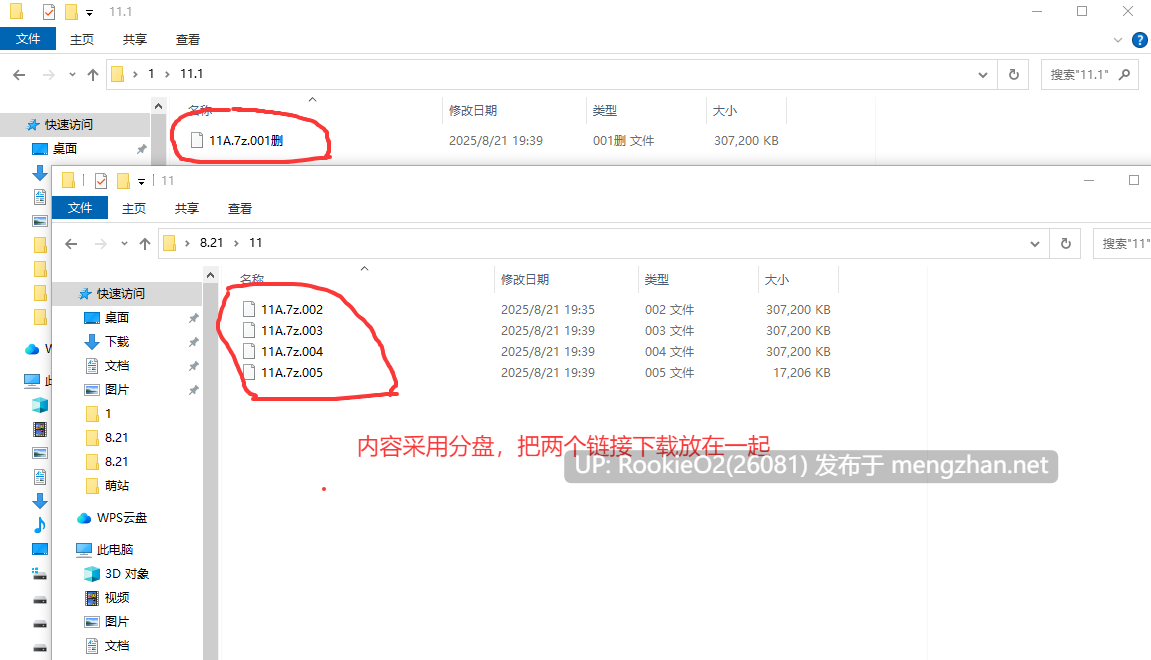The image size is (1151, 660).
Task: Expand address bar history in the 11.1 window
Action: click(983, 74)
